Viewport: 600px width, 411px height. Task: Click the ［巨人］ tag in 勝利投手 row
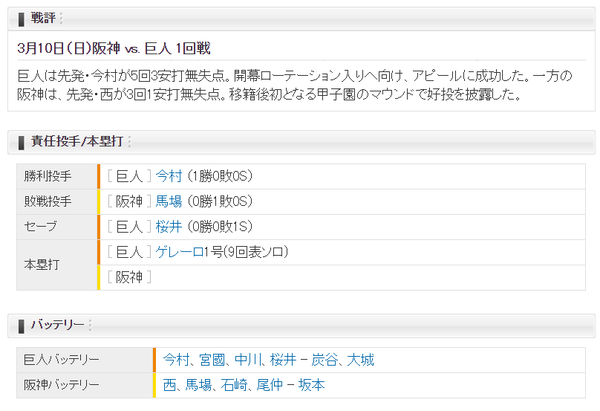coord(129,176)
